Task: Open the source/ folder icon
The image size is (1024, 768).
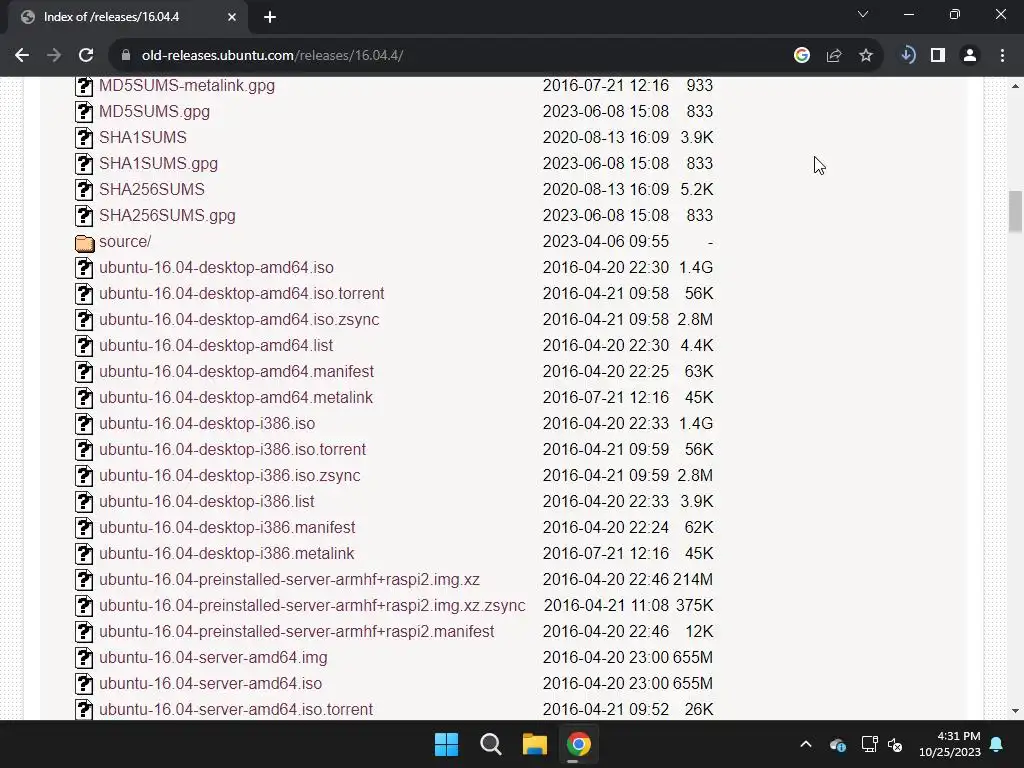Action: (84, 243)
